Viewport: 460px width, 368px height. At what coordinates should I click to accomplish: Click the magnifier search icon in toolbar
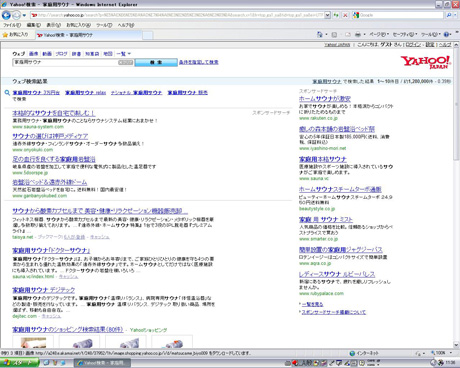[x=449, y=15]
